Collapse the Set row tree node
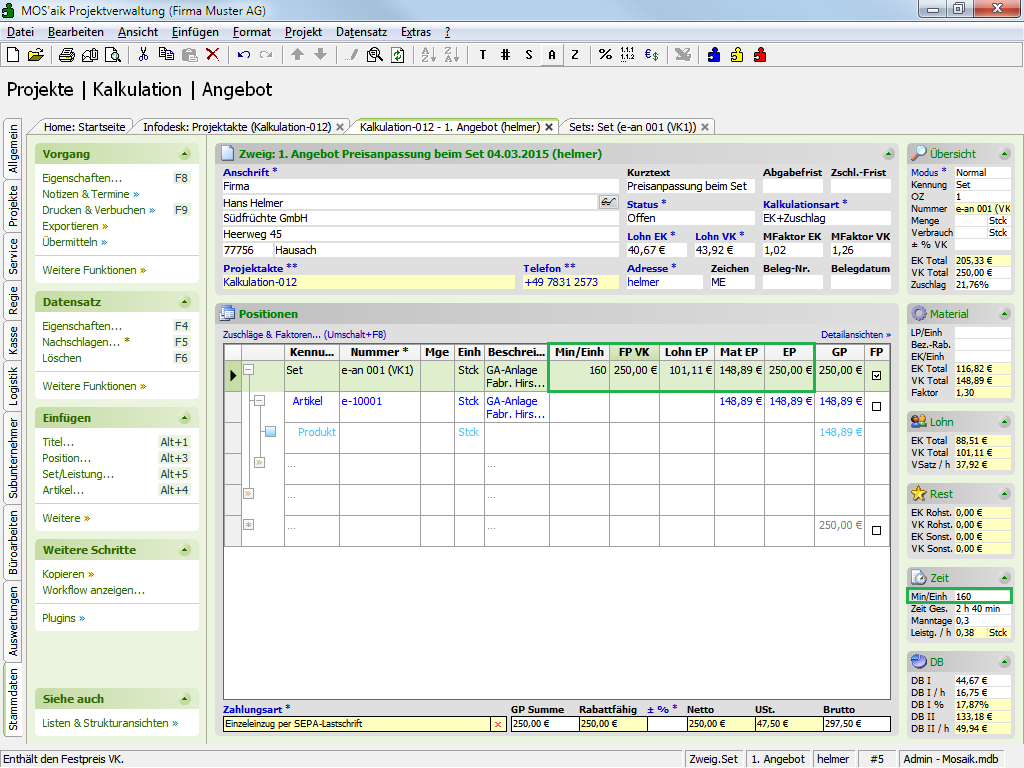Viewport: 1024px width, 768px height. (x=249, y=369)
